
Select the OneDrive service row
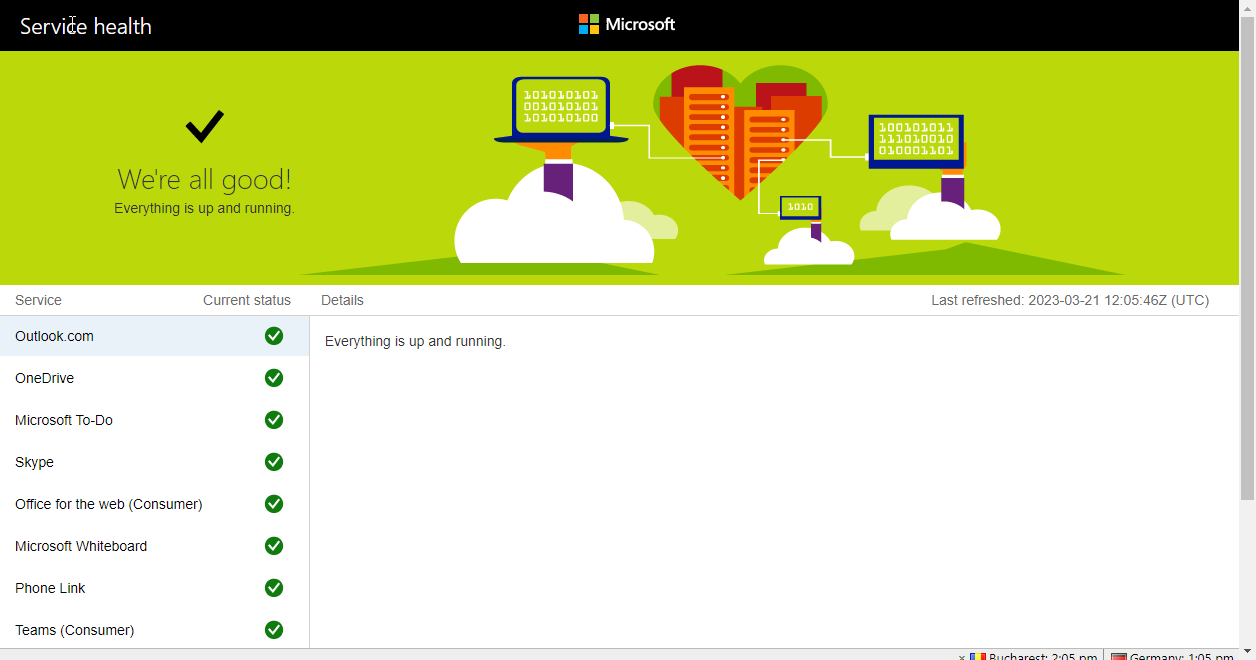(x=155, y=378)
